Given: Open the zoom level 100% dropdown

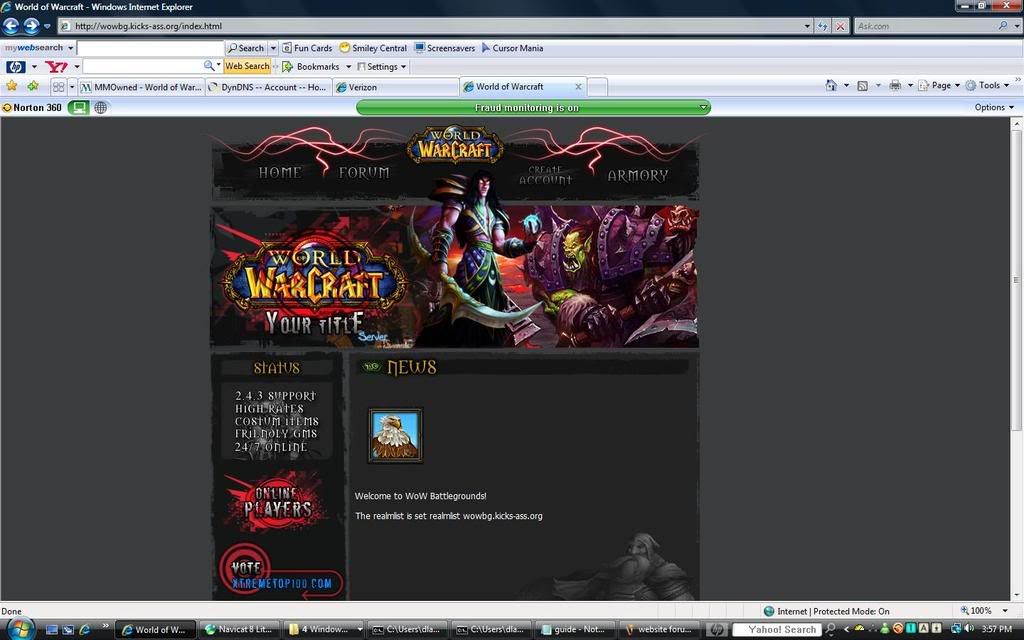Looking at the screenshot, I should [1004, 611].
